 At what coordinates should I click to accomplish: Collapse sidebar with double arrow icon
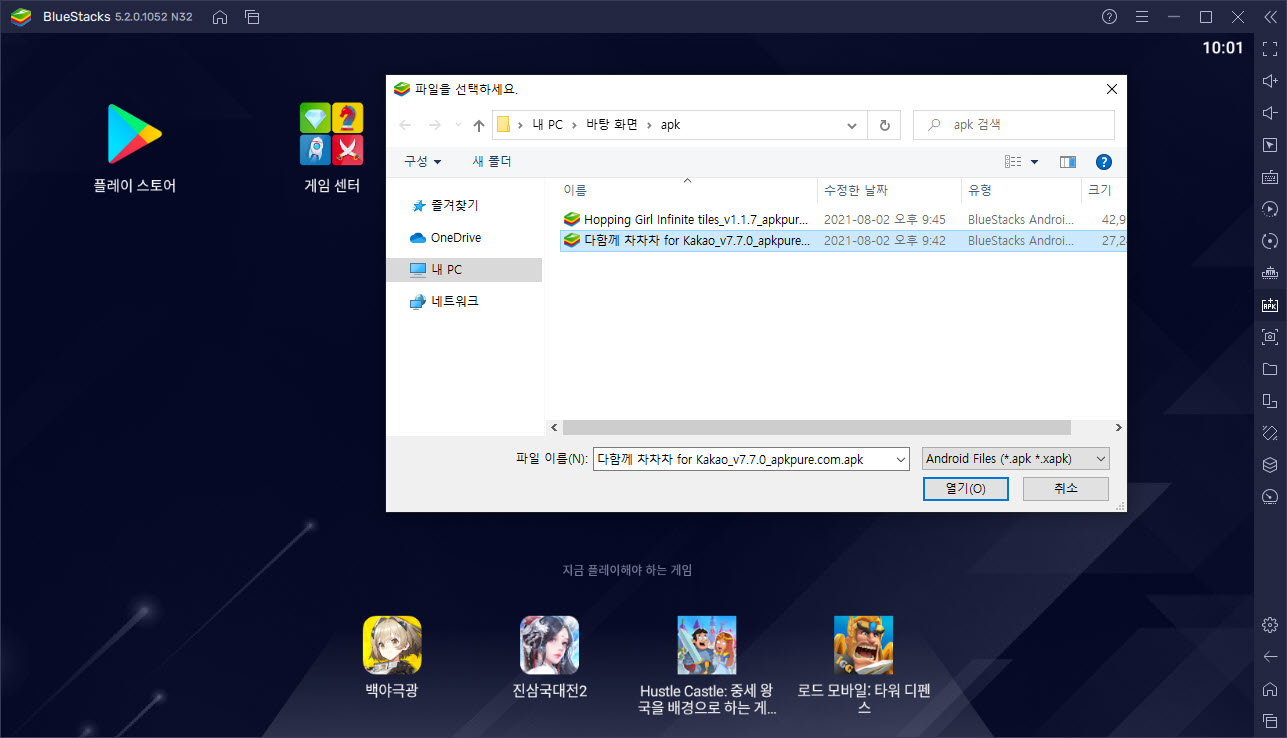(1270, 17)
